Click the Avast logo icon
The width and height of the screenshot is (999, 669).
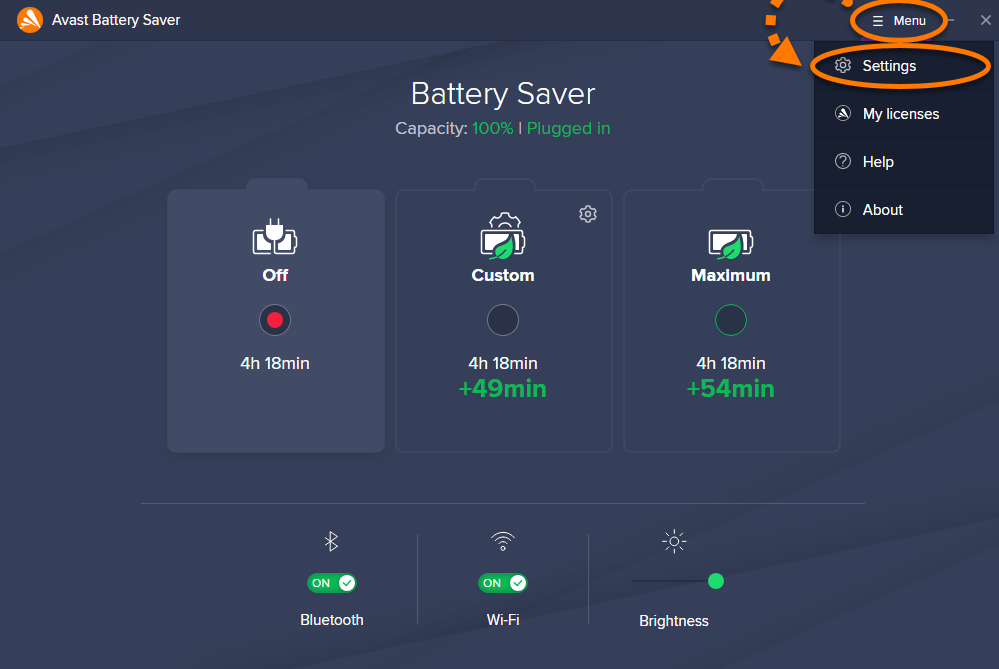30,20
